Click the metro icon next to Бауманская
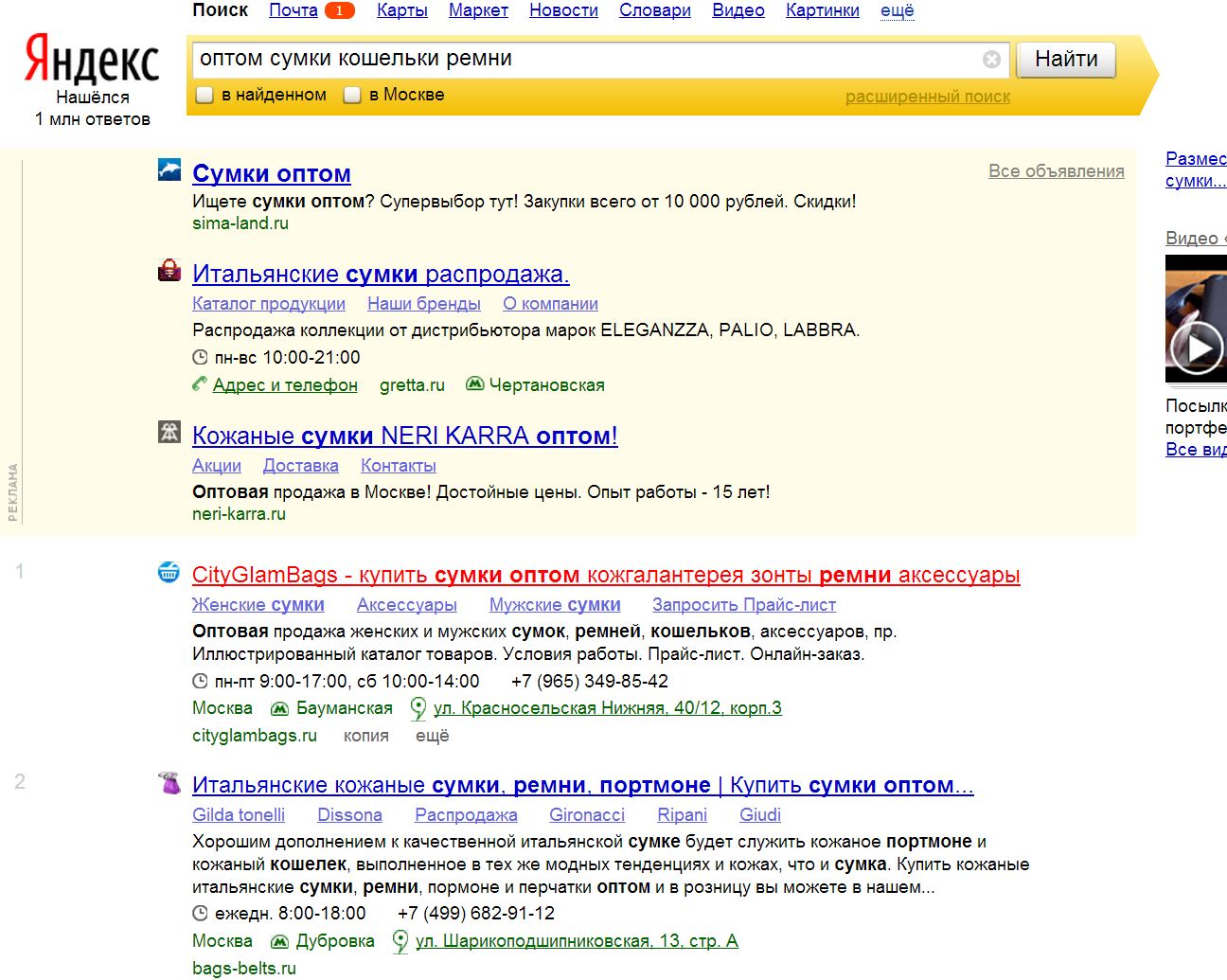1227x980 pixels. click(279, 708)
